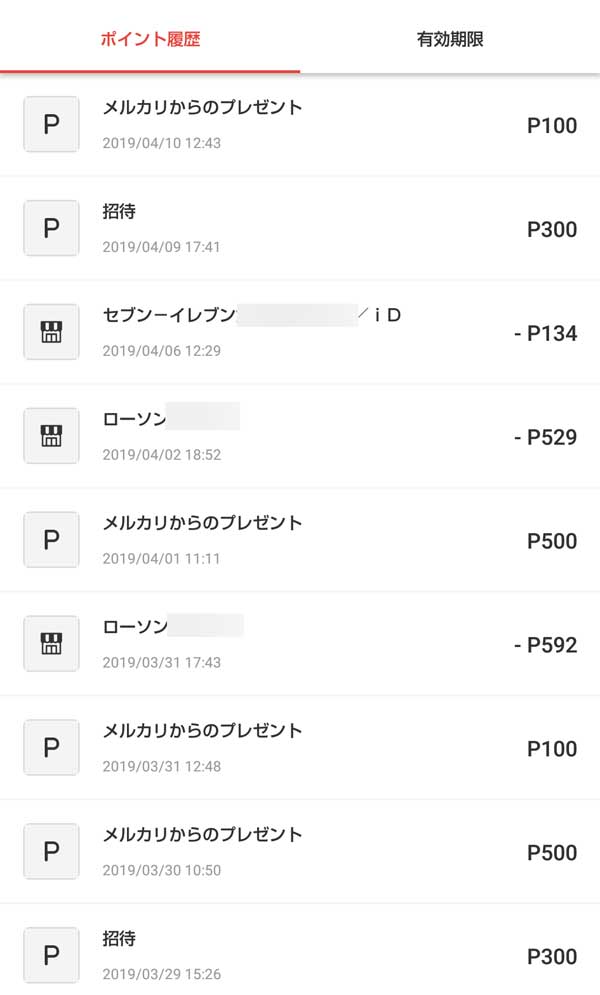Tap the store icon for ローソン on 2019/04/02
600x995 pixels.
[x=51, y=437]
